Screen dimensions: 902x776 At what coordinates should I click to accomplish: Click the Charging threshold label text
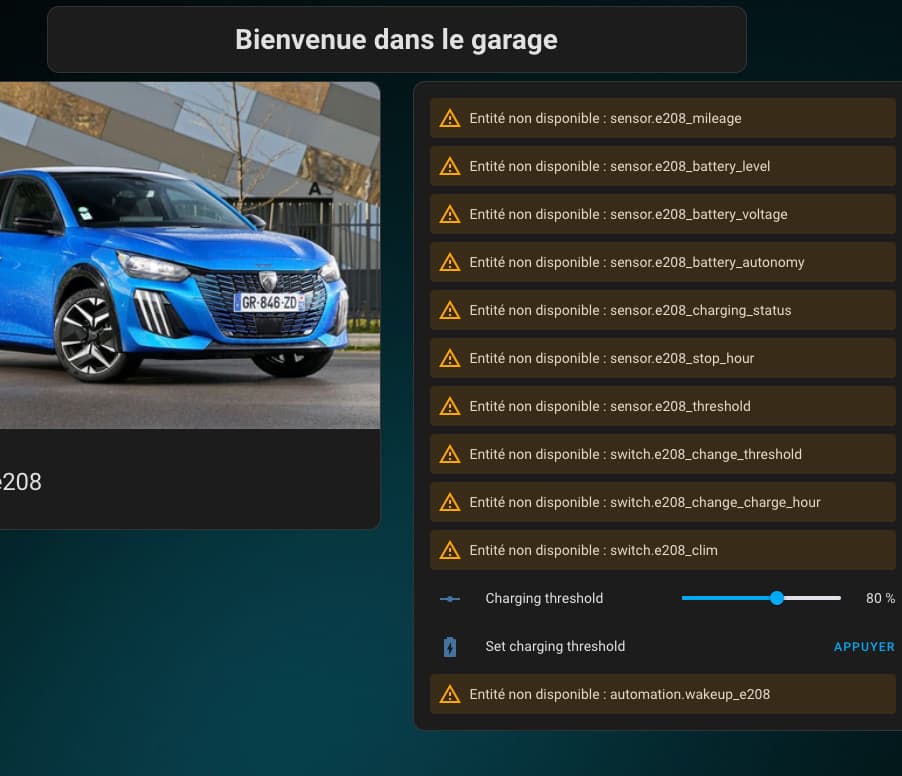click(544, 599)
